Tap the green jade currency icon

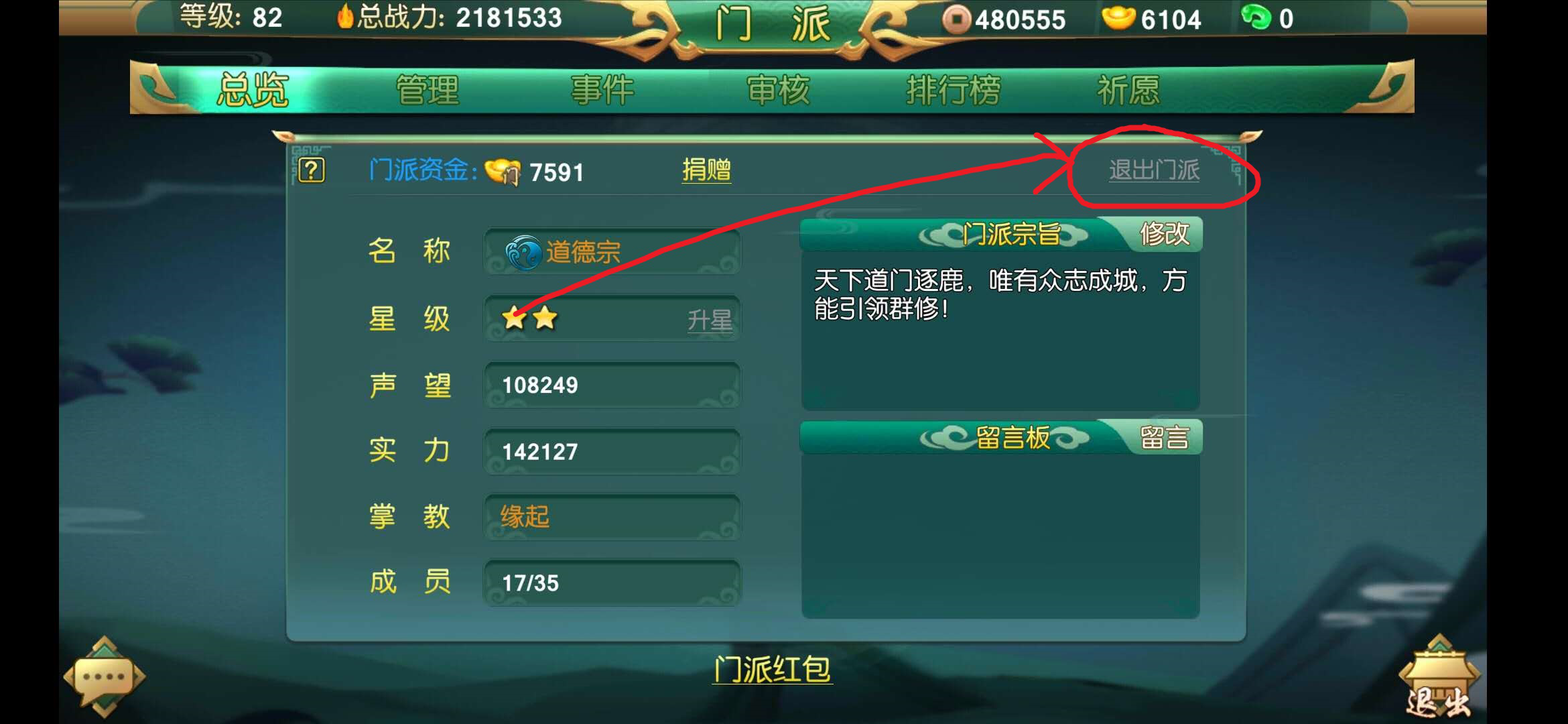tap(1256, 17)
